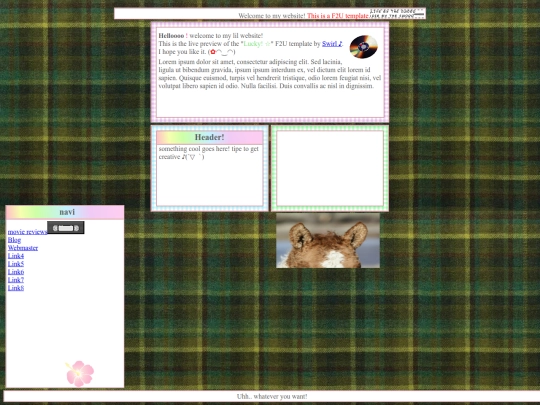Click the next arrow on music widget
Viewport: 540px width, 405px height.
76,228
